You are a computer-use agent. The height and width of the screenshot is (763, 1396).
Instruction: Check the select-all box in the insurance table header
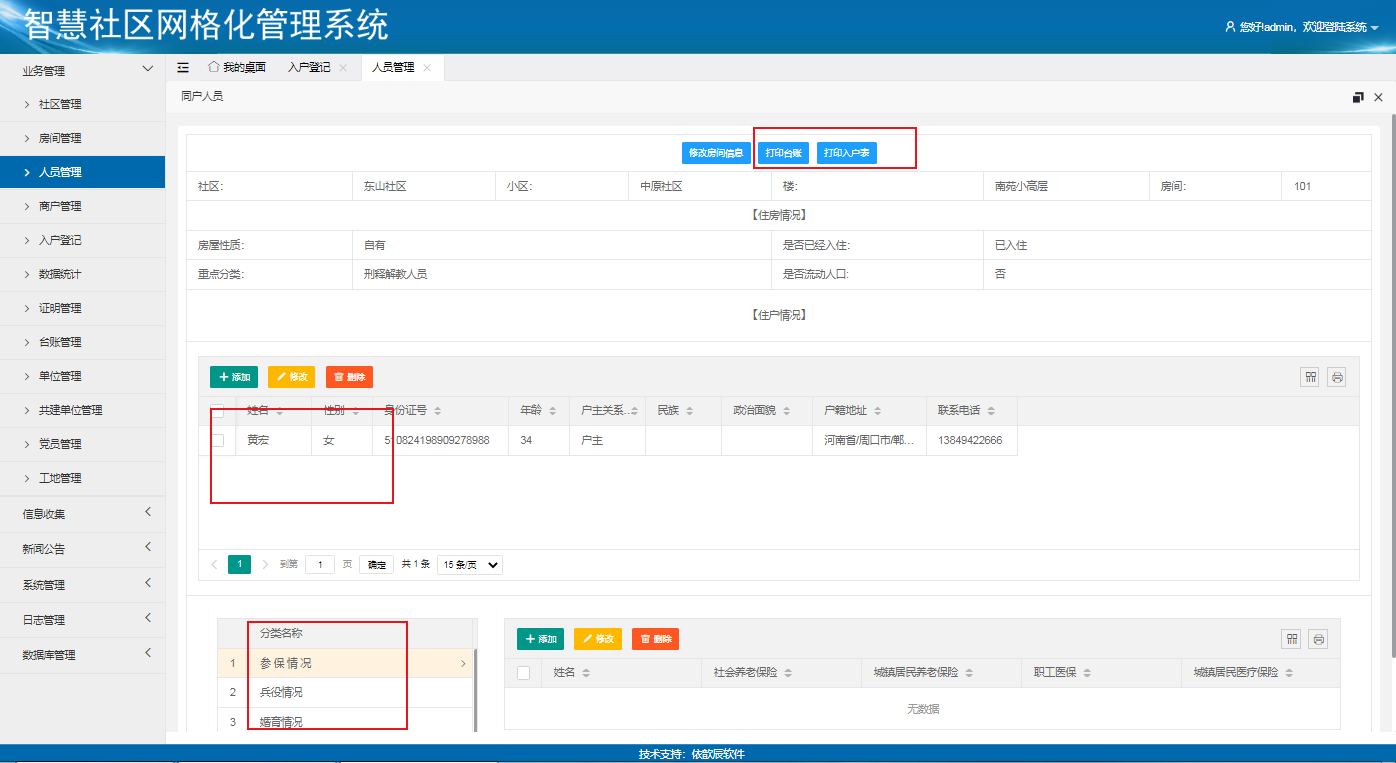(523, 673)
